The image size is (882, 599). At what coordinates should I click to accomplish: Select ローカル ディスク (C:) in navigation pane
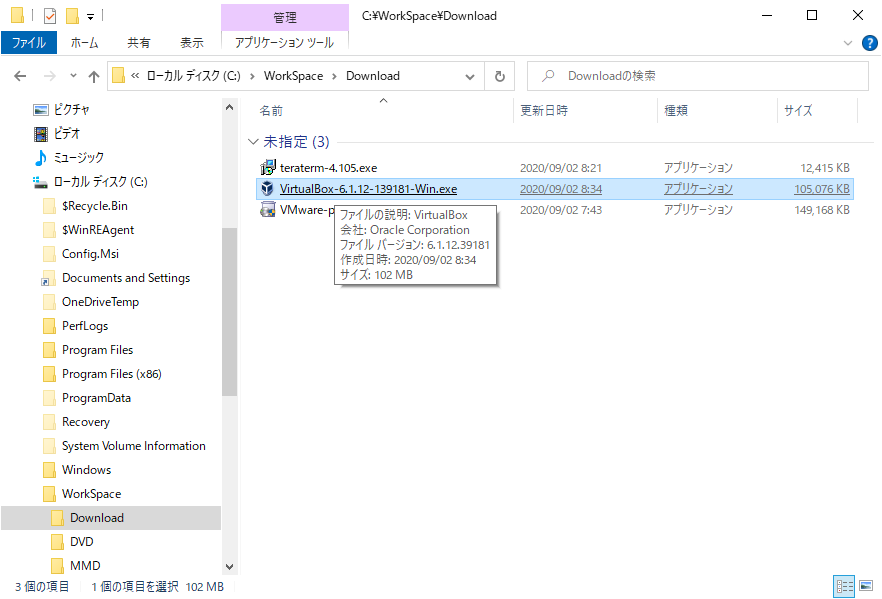pyautogui.click(x=101, y=182)
